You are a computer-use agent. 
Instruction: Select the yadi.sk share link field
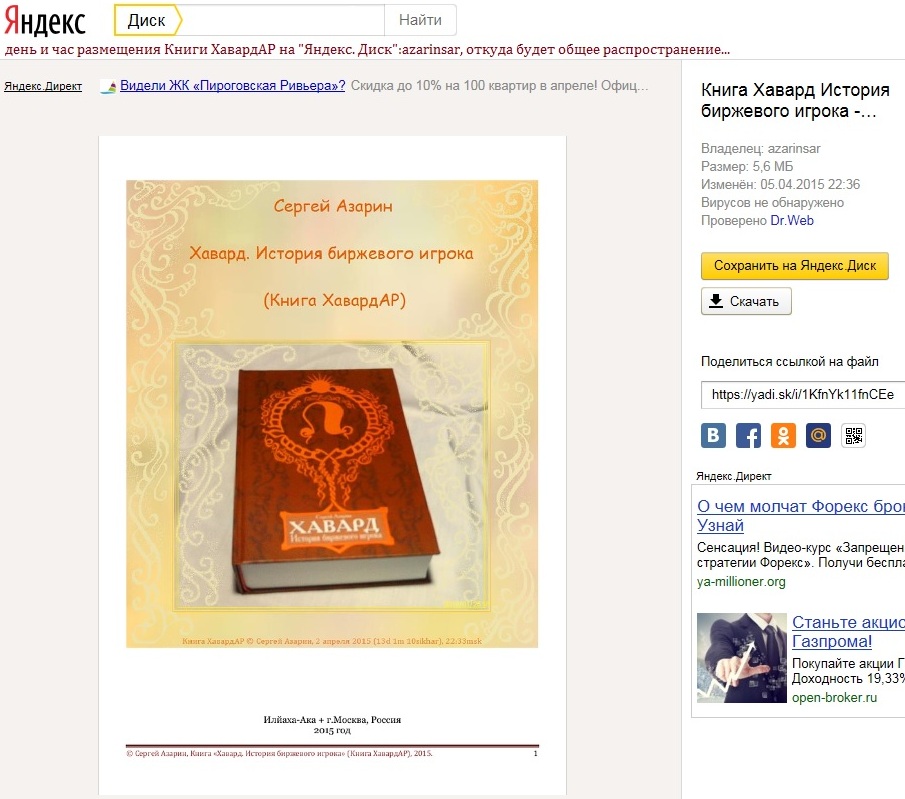pyautogui.click(x=803, y=395)
